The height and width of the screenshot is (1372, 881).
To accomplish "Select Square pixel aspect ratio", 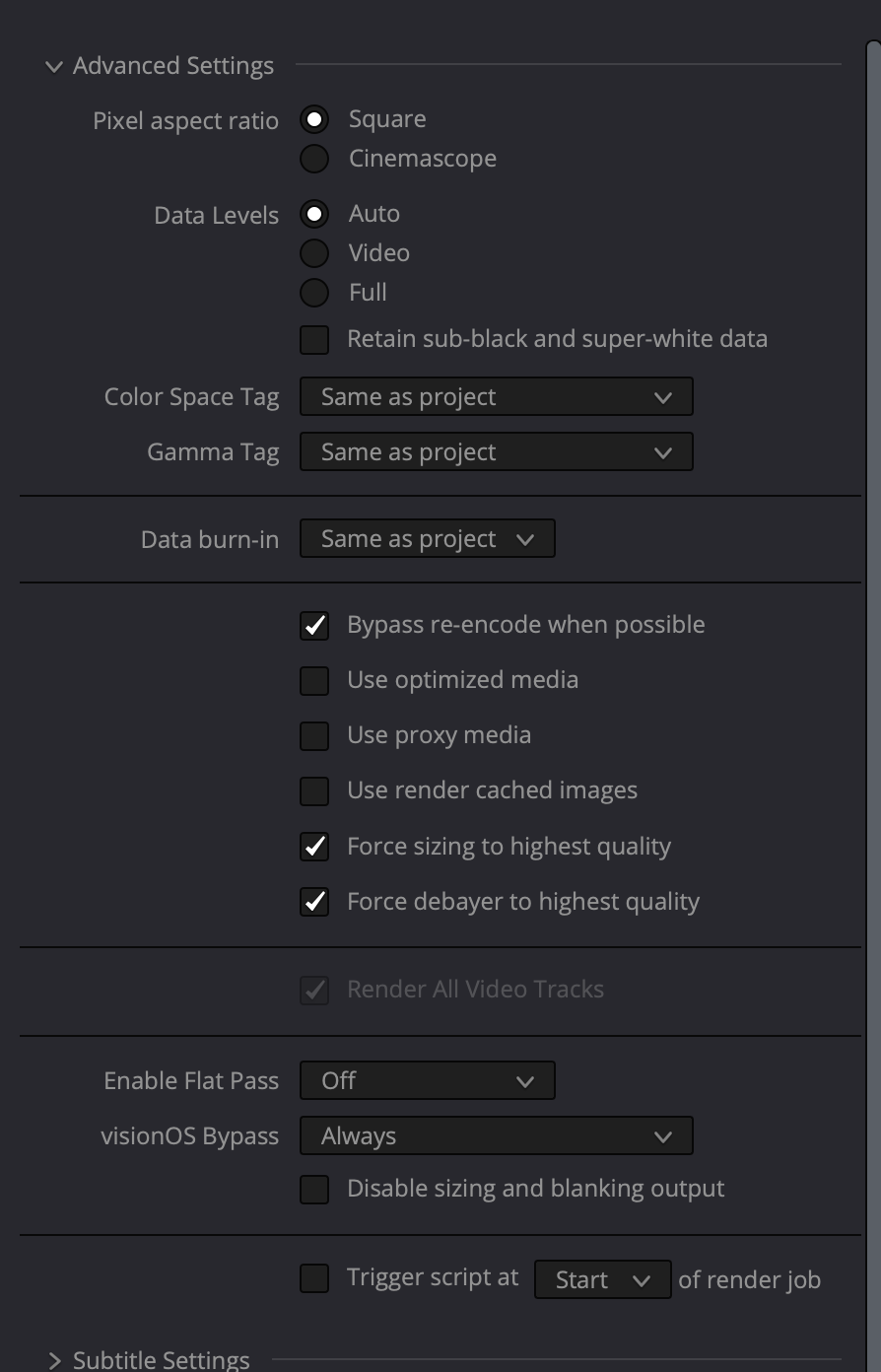I will click(x=314, y=120).
